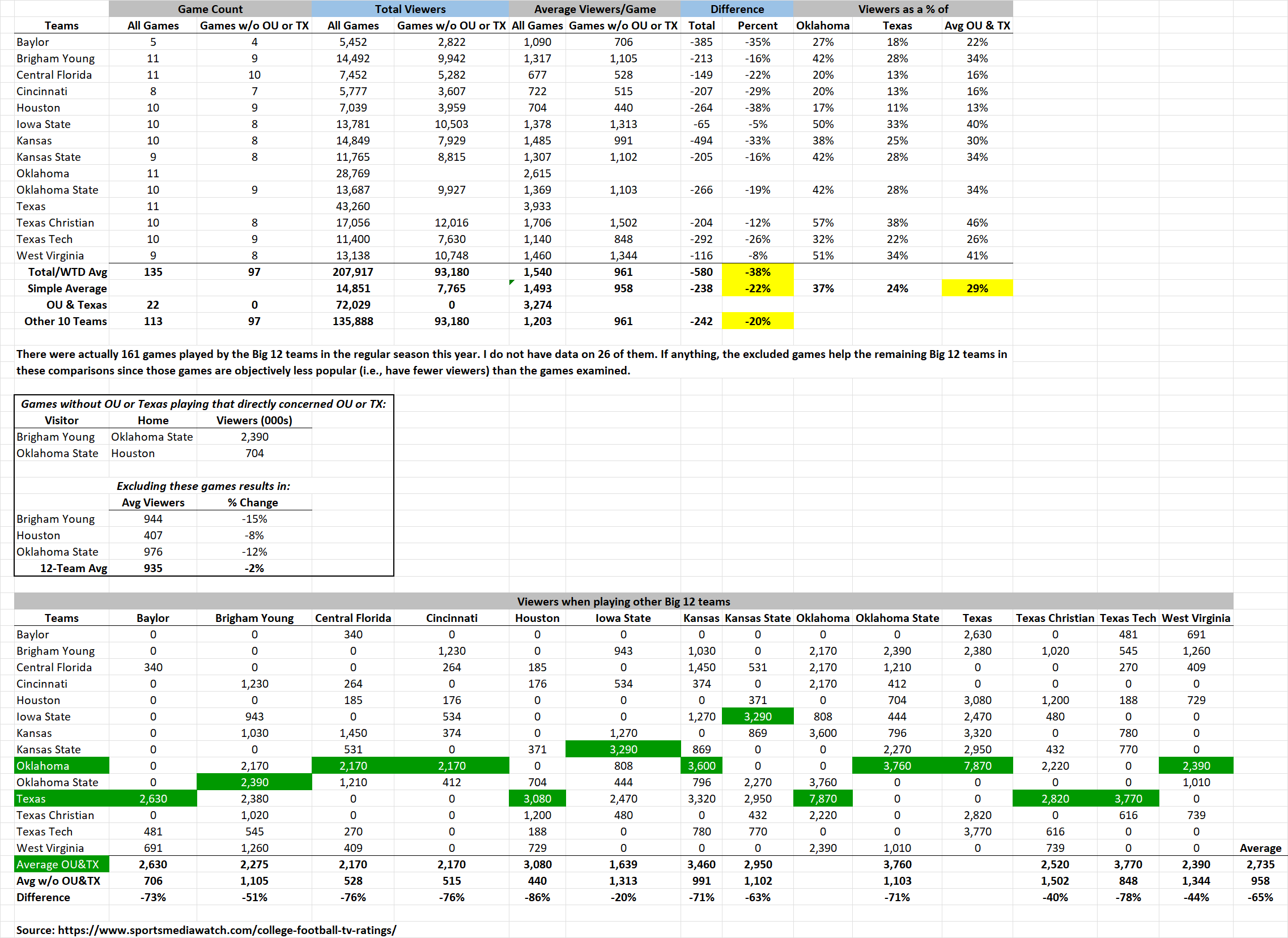Click the Total/WTD Avg row label
The width and height of the screenshot is (1288, 938).
click(67, 272)
